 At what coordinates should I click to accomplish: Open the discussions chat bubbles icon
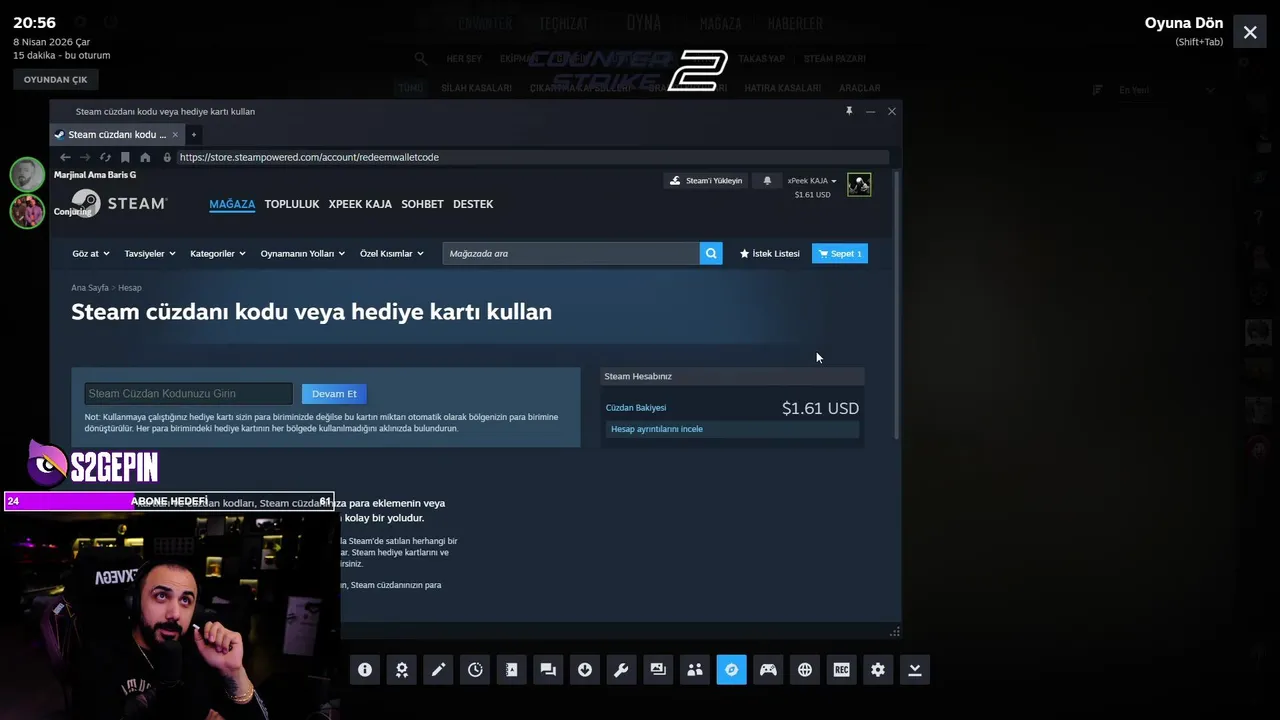(548, 670)
